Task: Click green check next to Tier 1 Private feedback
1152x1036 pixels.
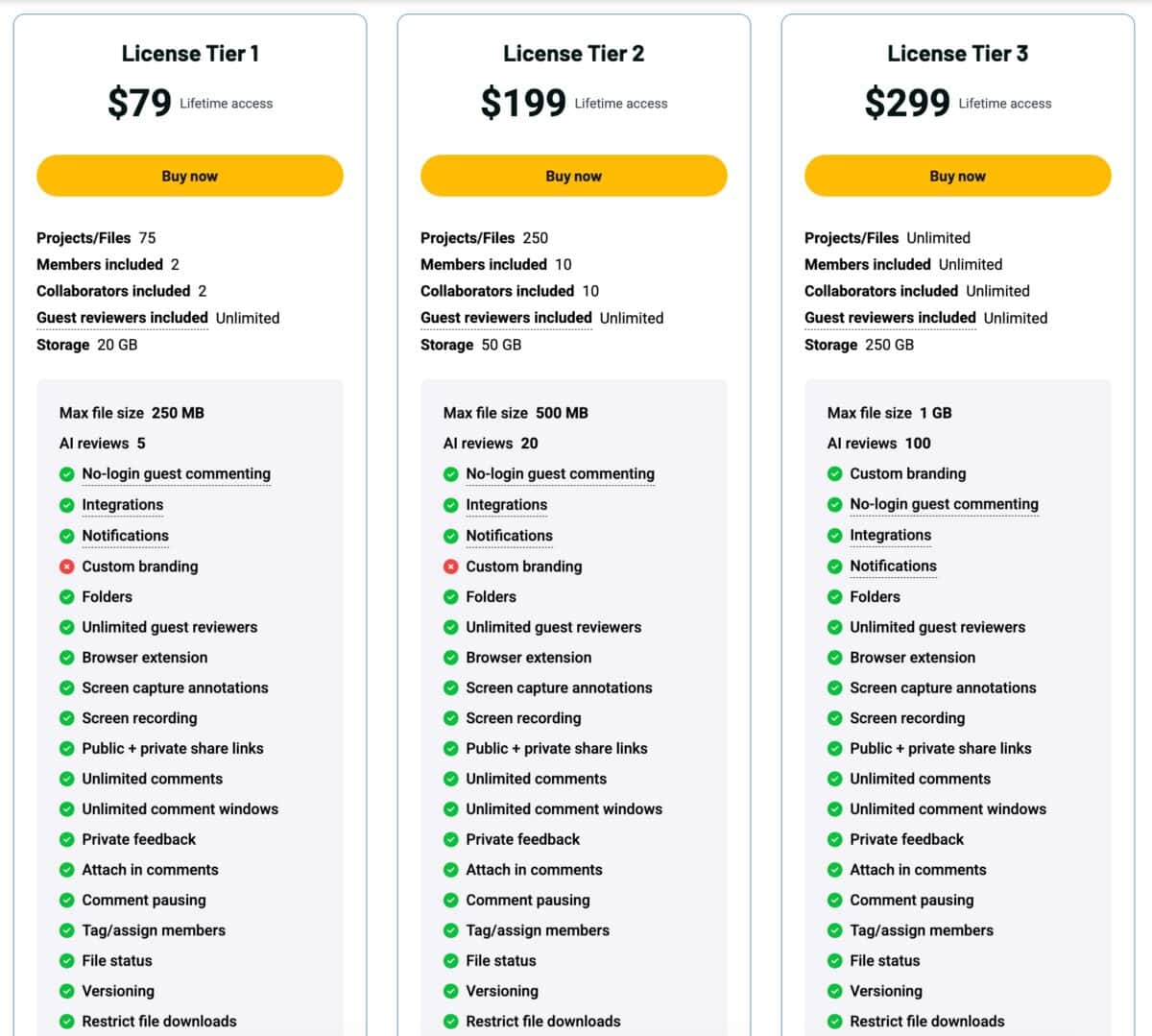Action: click(66, 839)
